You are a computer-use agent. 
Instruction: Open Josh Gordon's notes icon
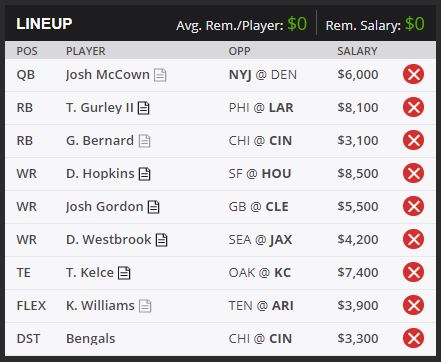154,207
